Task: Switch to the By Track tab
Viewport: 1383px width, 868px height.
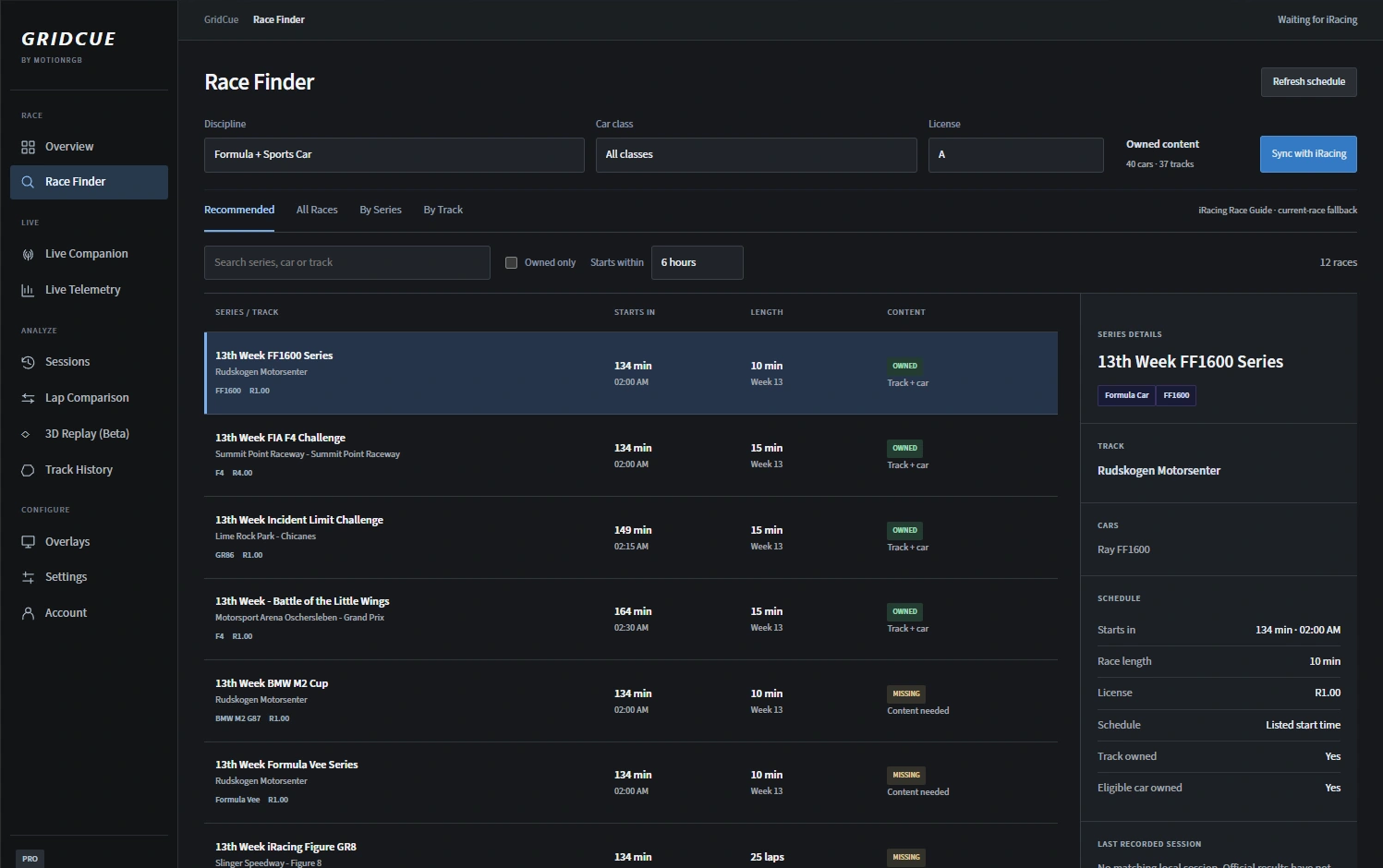Action: 443,211
